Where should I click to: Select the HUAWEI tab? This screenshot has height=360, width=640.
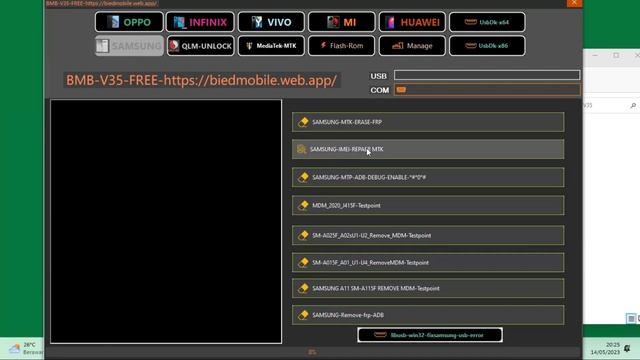[x=412, y=22]
